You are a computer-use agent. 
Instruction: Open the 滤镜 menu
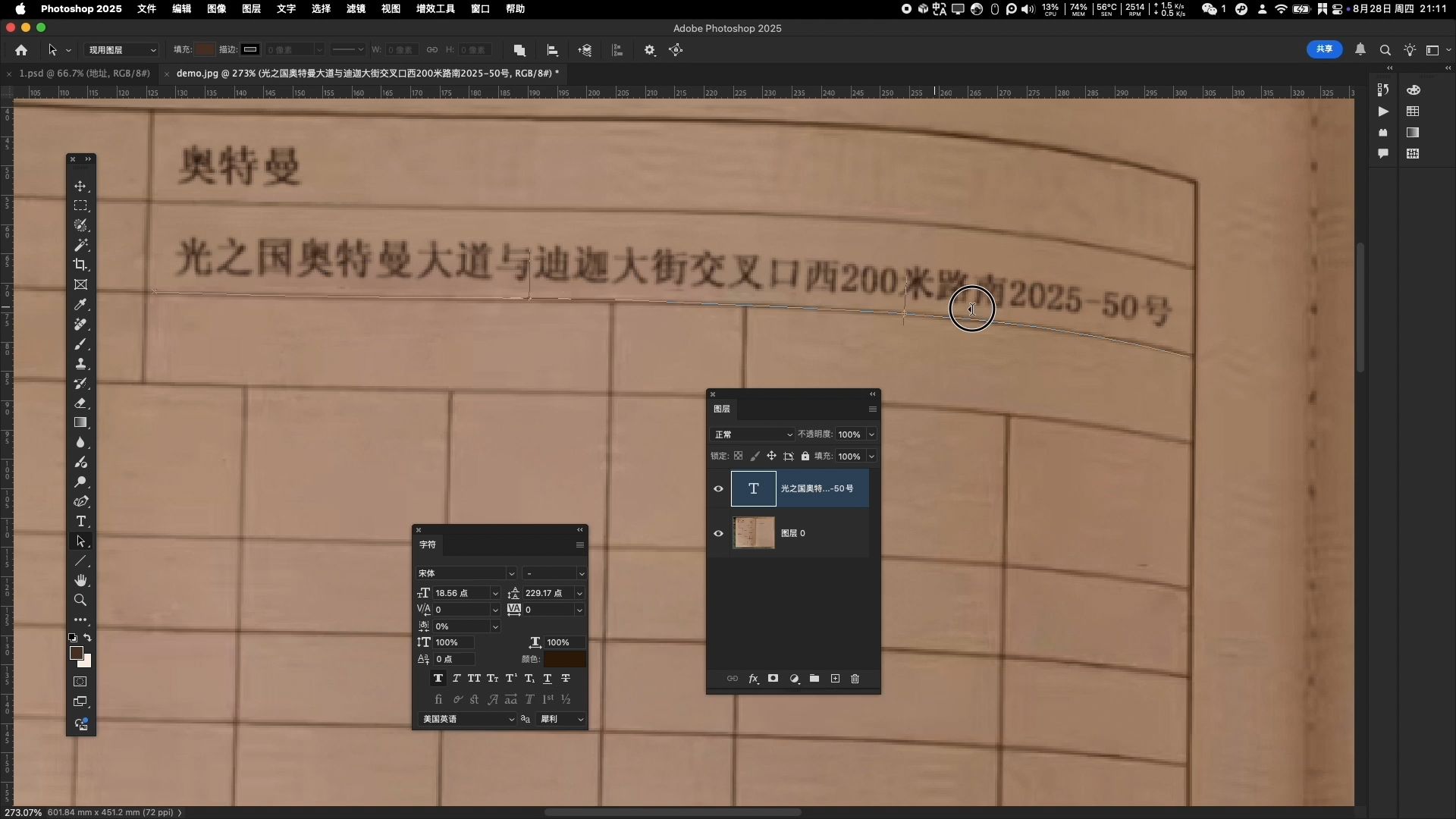click(x=356, y=9)
